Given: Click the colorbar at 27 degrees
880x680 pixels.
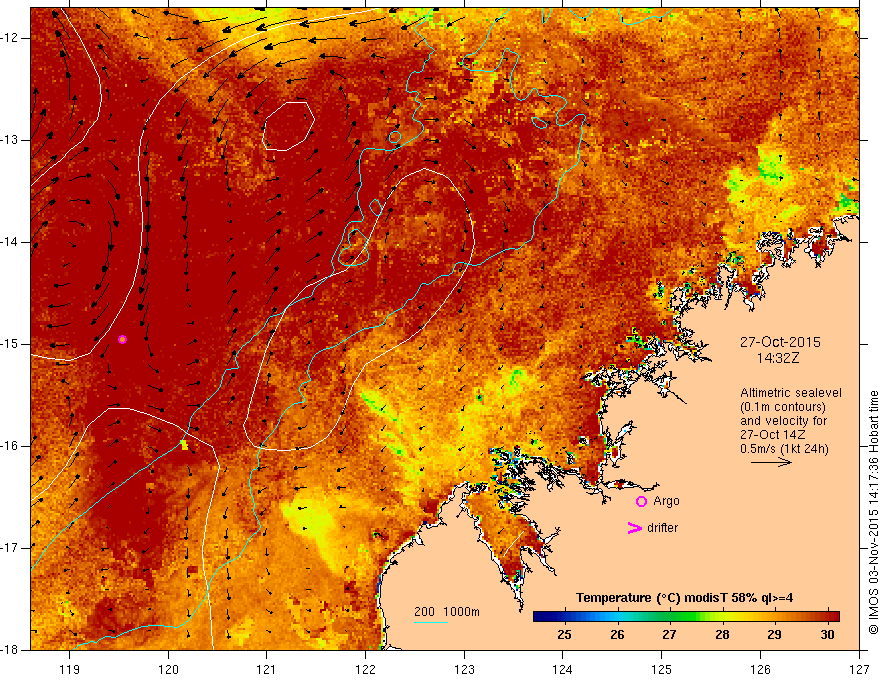Looking at the screenshot, I should tap(669, 617).
